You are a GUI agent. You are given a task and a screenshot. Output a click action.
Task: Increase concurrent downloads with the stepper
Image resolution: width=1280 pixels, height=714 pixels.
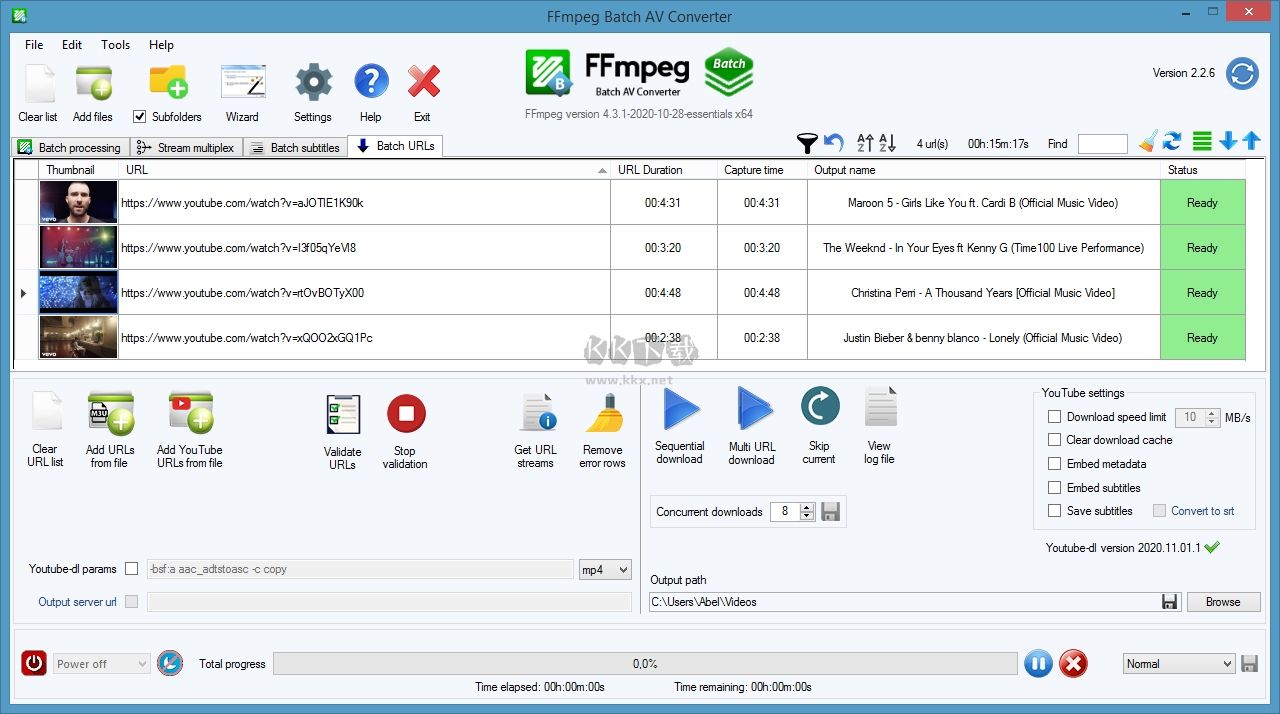point(806,507)
